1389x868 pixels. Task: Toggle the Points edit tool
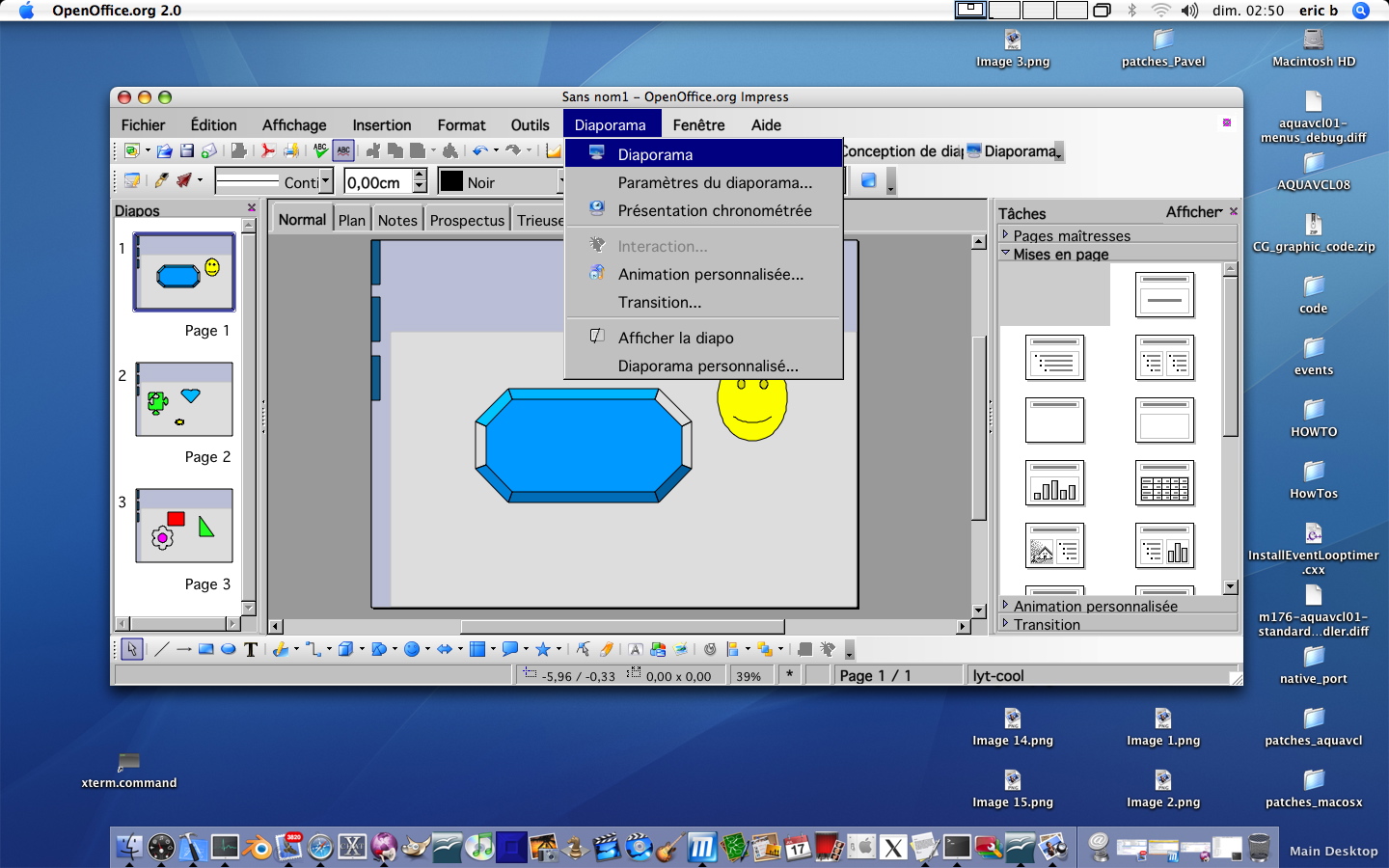583,649
